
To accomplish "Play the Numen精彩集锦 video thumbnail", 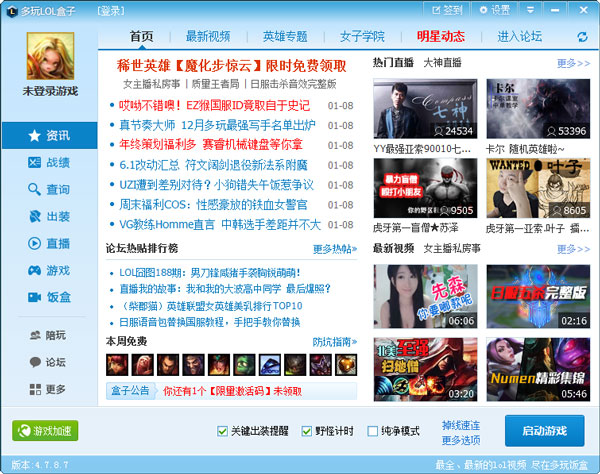I will point(538,369).
